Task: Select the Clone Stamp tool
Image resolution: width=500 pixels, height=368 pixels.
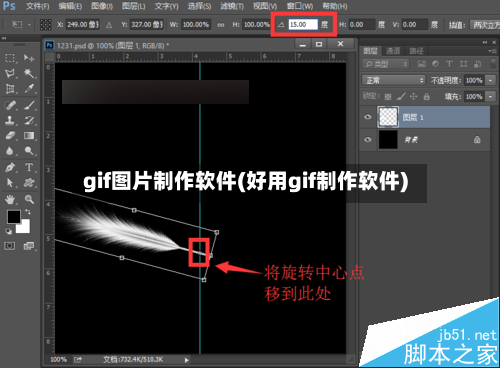Action: point(10,120)
